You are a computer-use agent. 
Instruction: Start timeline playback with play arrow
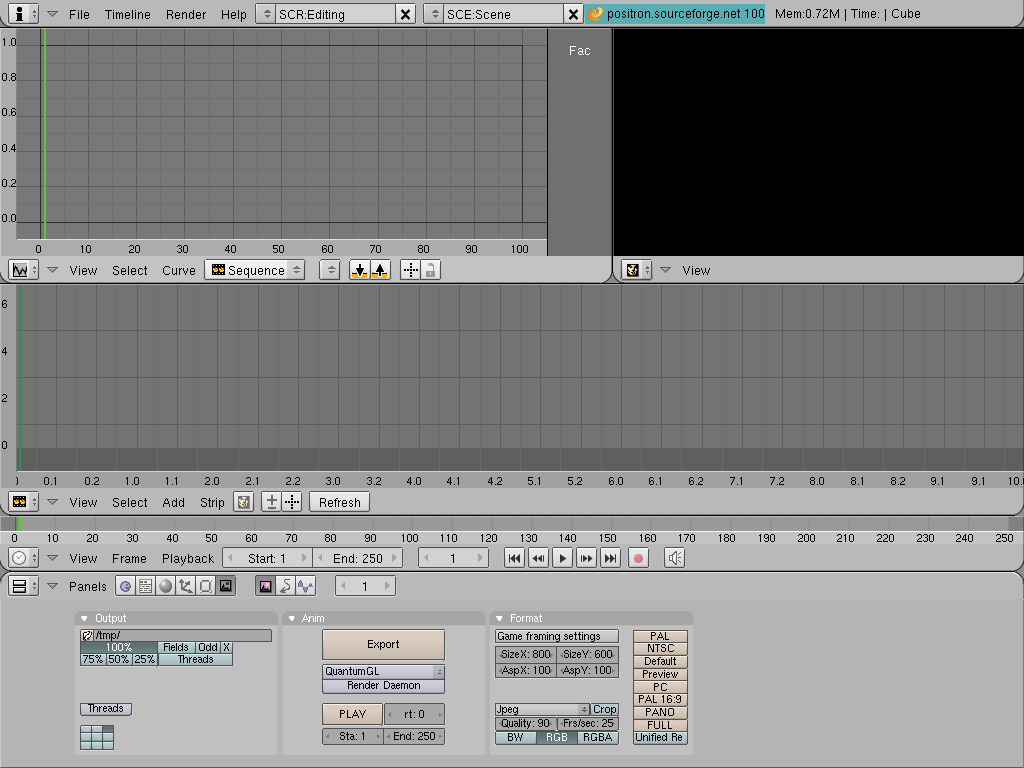tap(562, 558)
